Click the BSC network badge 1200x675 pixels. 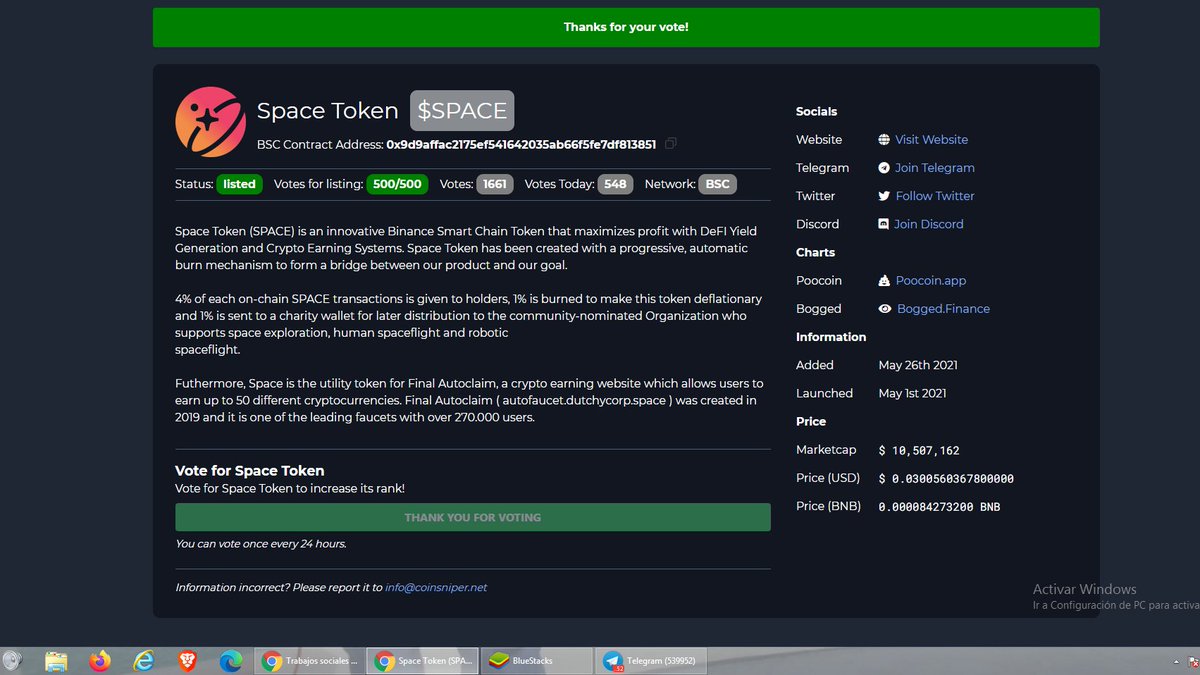717,184
